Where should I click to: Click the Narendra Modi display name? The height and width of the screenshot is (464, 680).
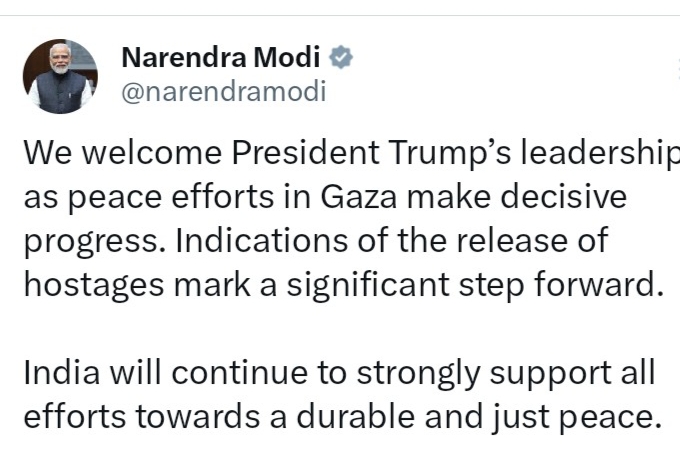[x=220, y=58]
